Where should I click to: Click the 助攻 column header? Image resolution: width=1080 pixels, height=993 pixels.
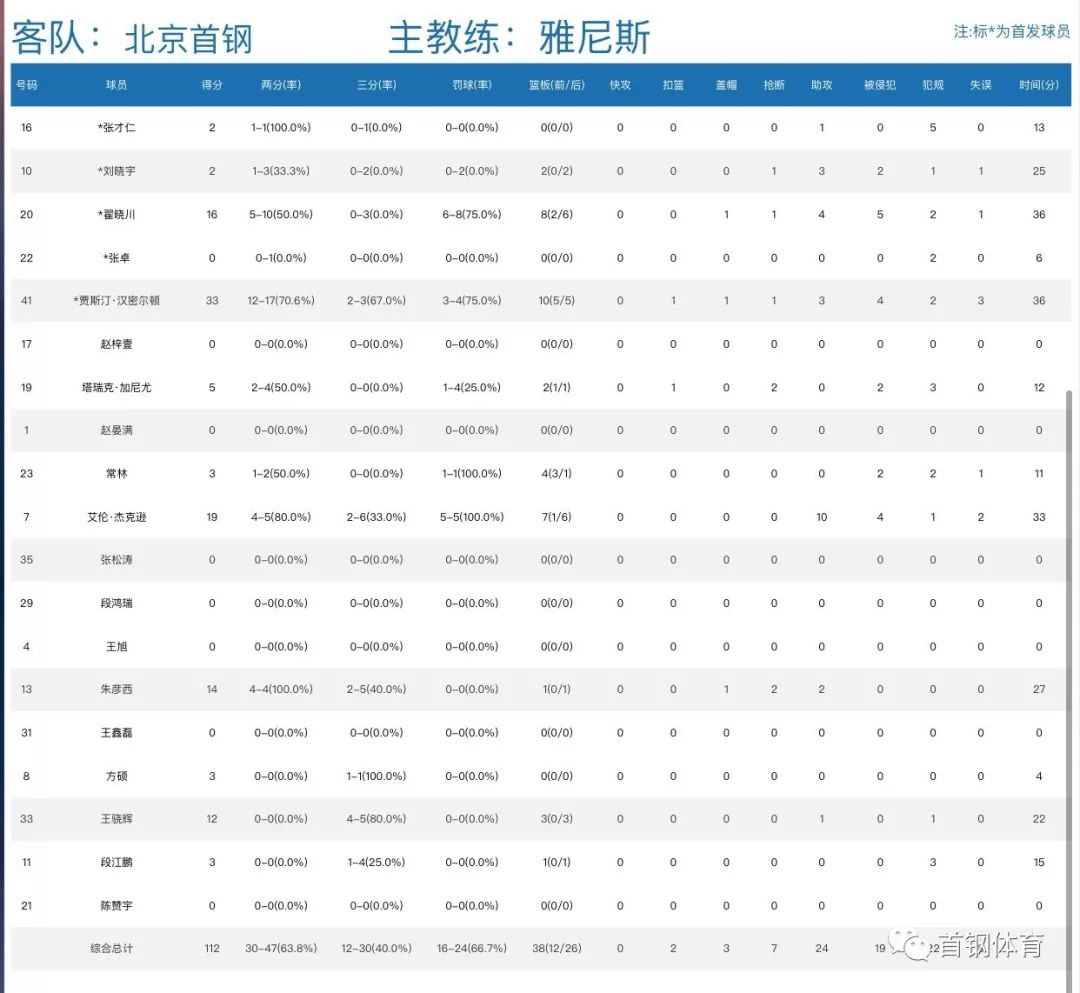pos(822,85)
